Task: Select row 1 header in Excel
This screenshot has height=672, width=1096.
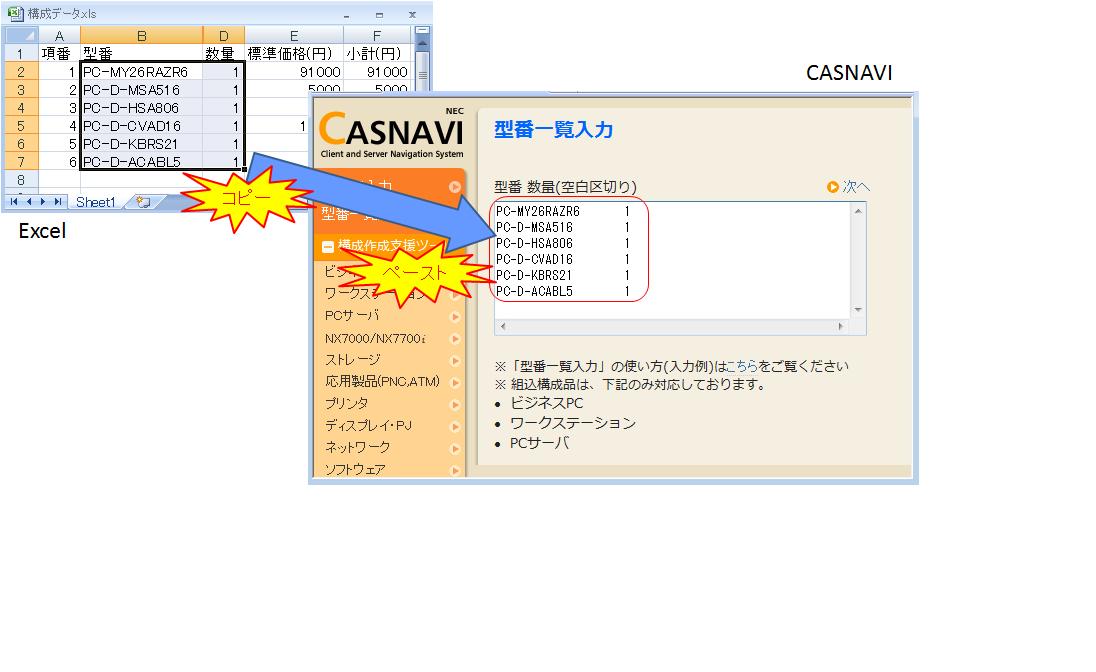Action: pyautogui.click(x=20, y=54)
